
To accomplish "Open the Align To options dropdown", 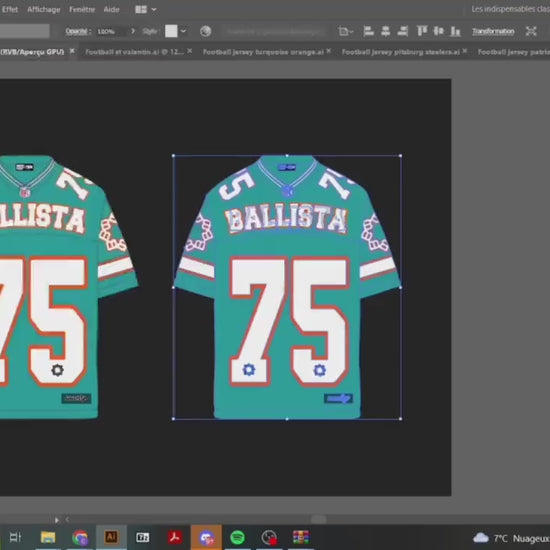I will (346, 32).
